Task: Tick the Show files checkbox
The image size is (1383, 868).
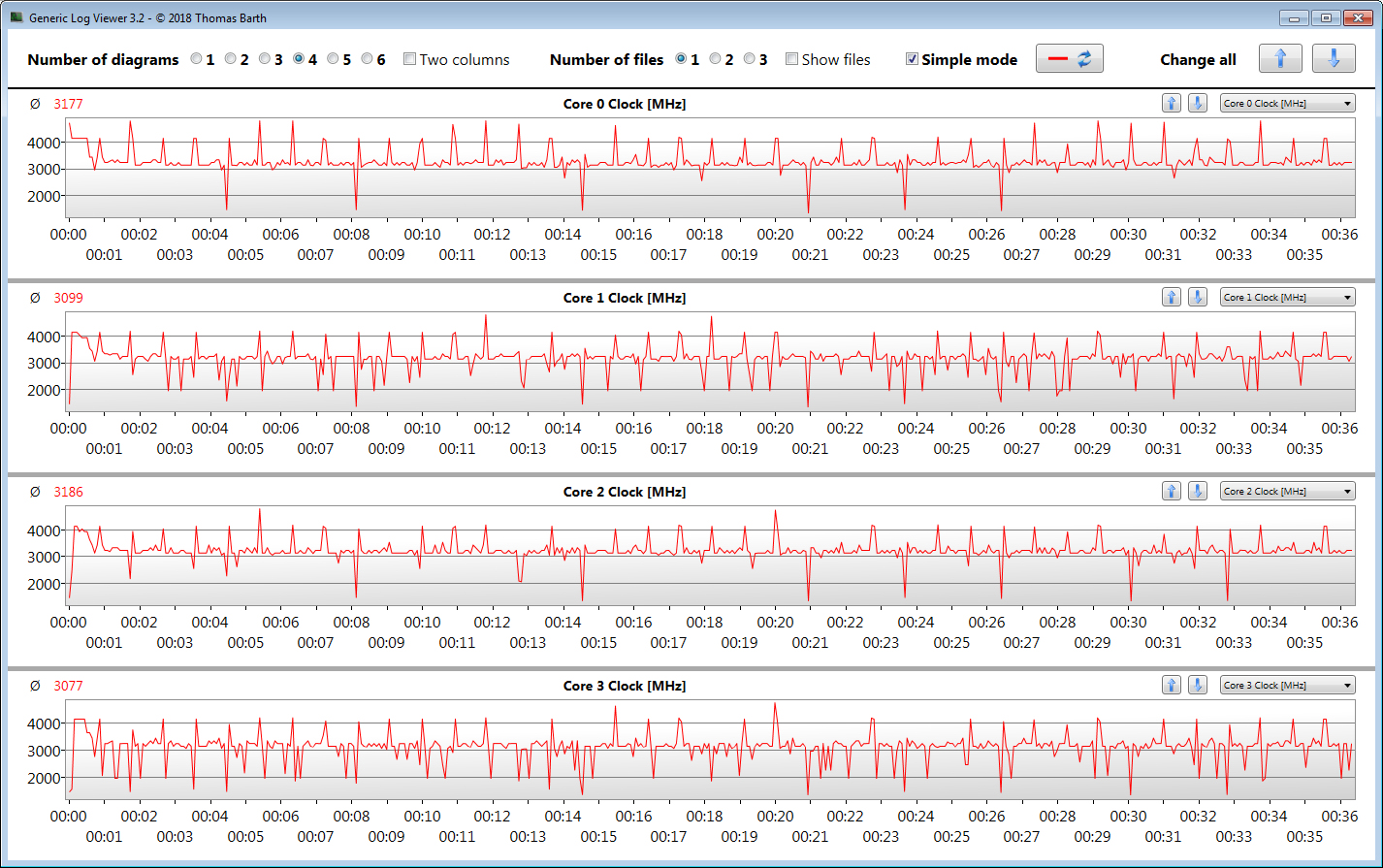Action: (791, 59)
